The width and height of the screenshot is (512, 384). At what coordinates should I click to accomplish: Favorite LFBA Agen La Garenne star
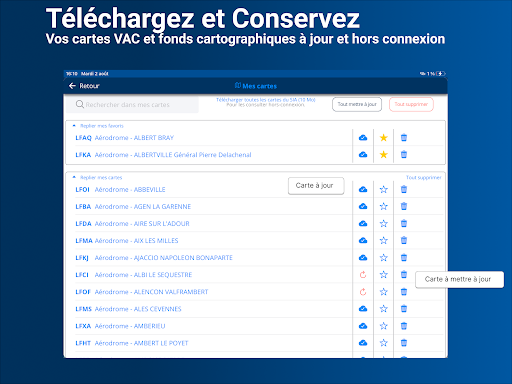point(384,207)
